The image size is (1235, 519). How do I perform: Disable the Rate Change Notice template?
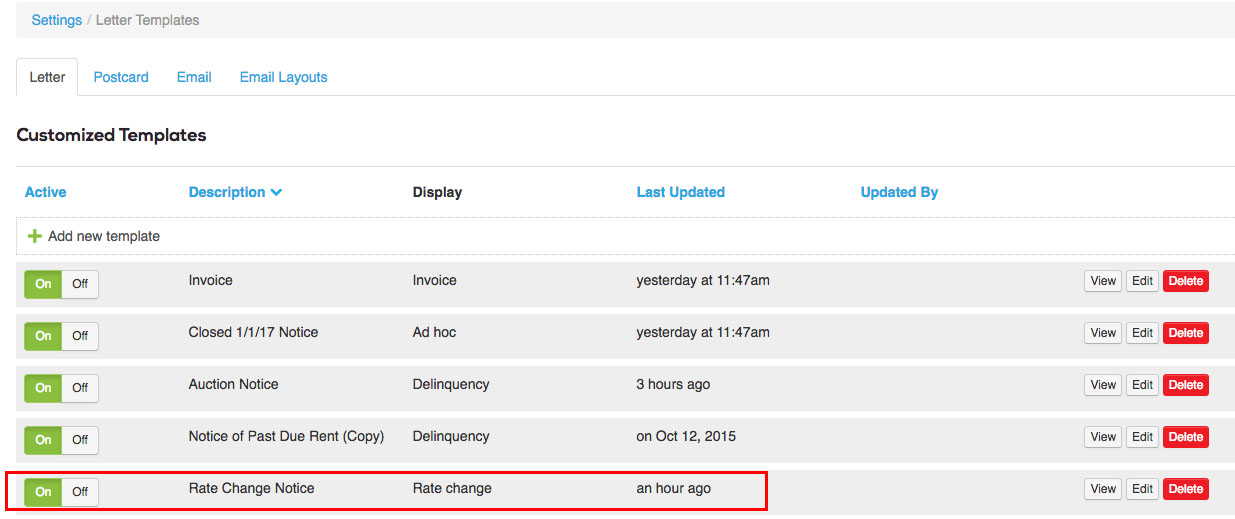click(80, 491)
